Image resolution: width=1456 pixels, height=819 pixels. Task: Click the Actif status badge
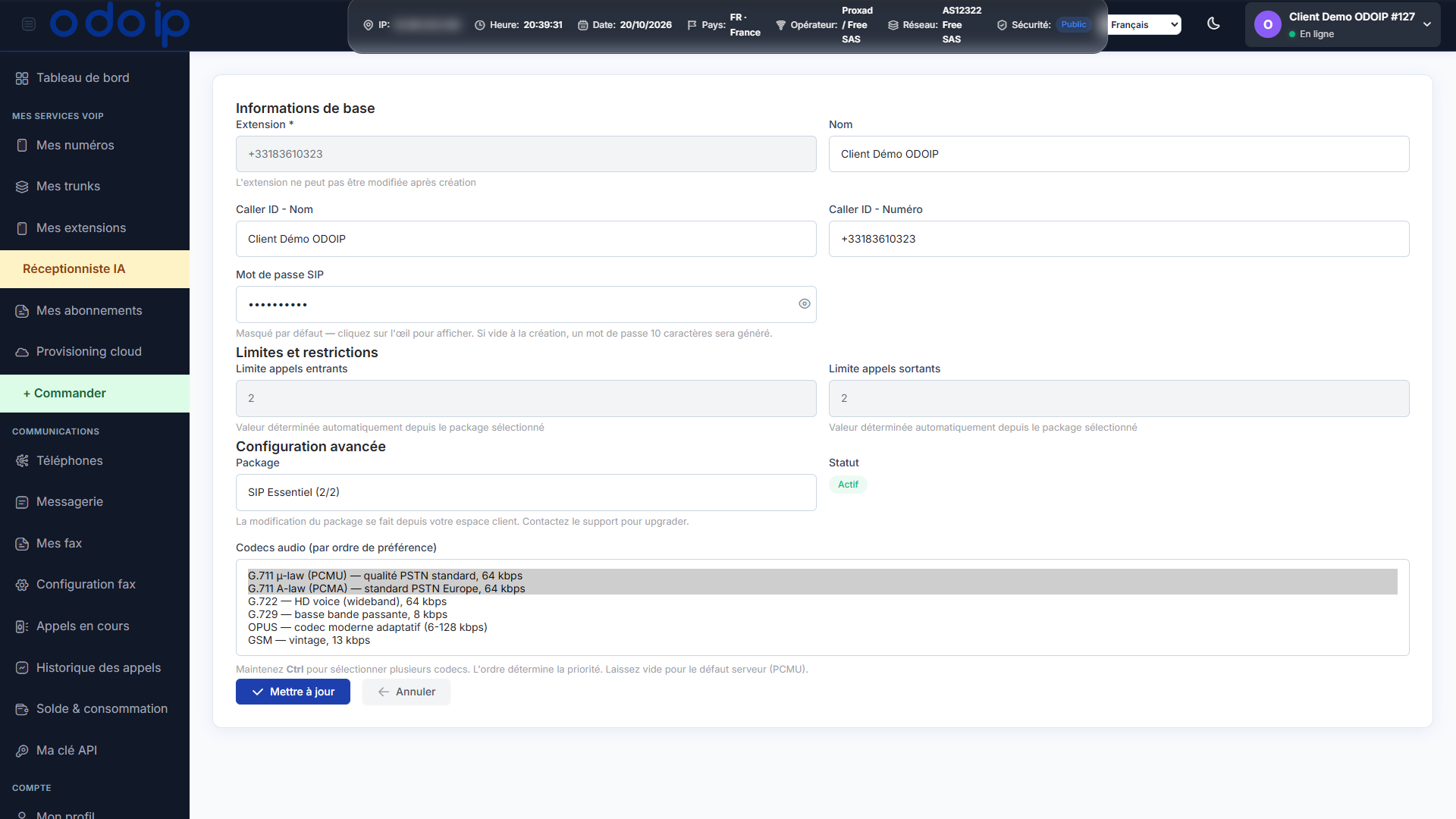(x=848, y=485)
